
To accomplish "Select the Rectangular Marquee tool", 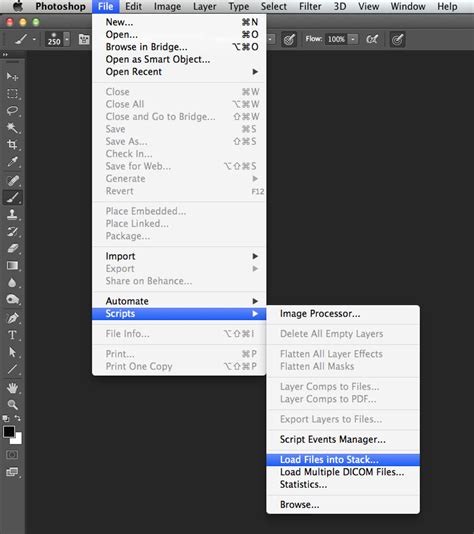I will tap(12, 93).
